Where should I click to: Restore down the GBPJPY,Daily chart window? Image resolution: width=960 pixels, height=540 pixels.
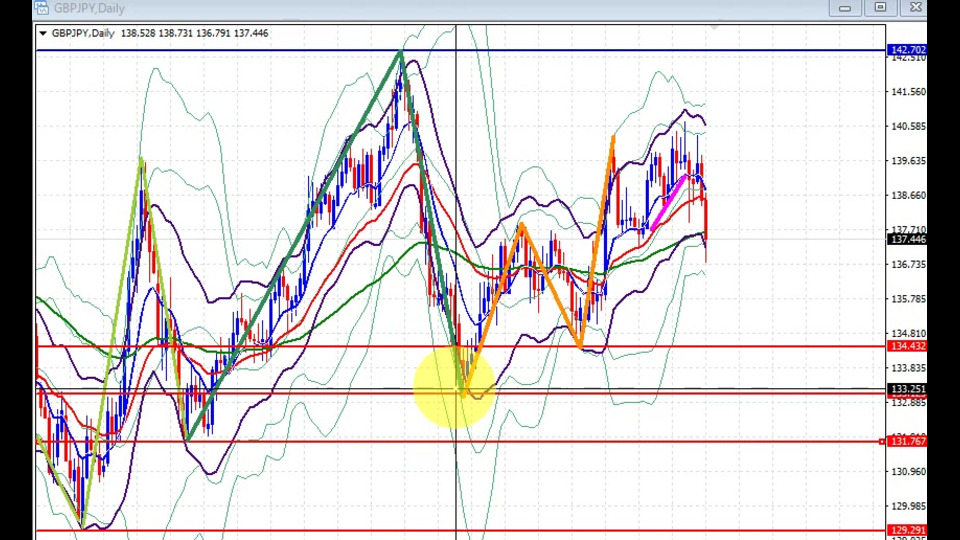(x=880, y=7)
